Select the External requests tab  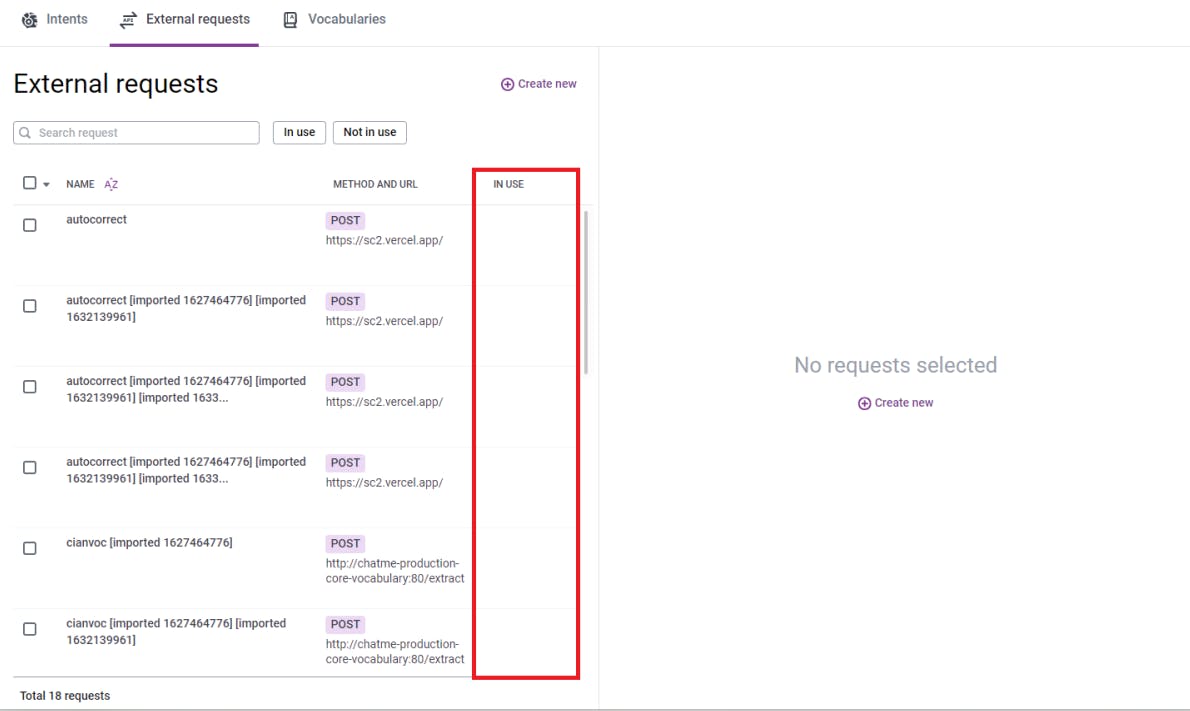pos(184,20)
